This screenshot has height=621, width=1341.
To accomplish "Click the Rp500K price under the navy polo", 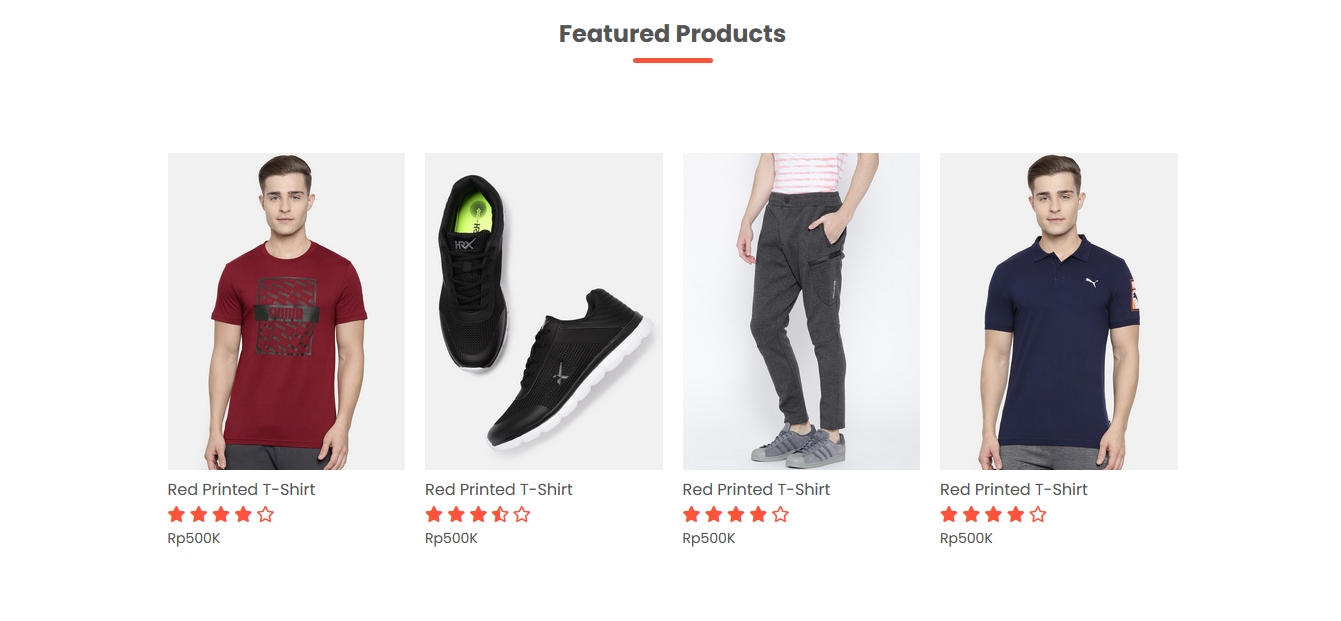I will point(966,539).
